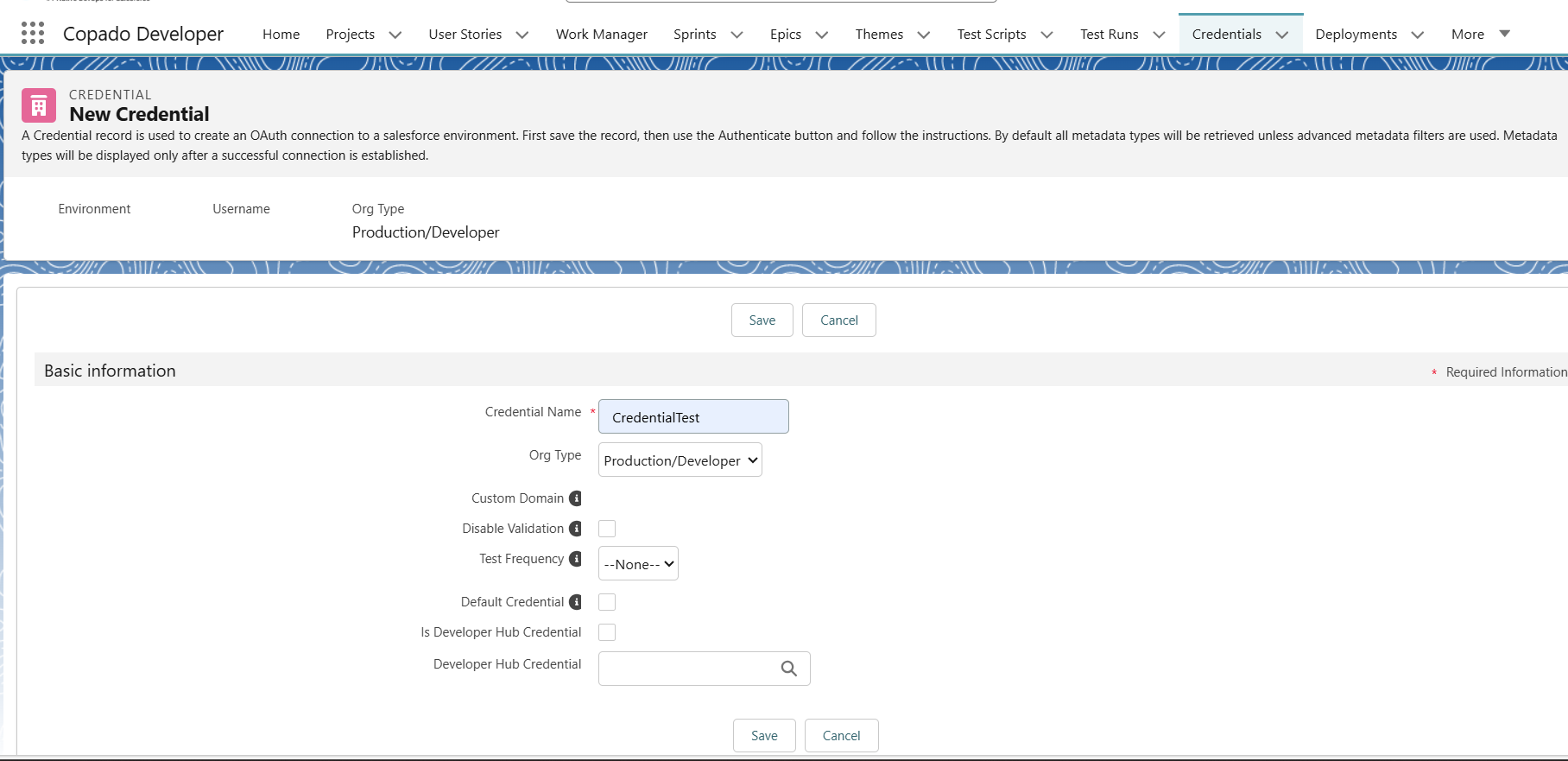Expand the Themes tab chevron
The width and height of the screenshot is (1568, 761).
point(924,35)
